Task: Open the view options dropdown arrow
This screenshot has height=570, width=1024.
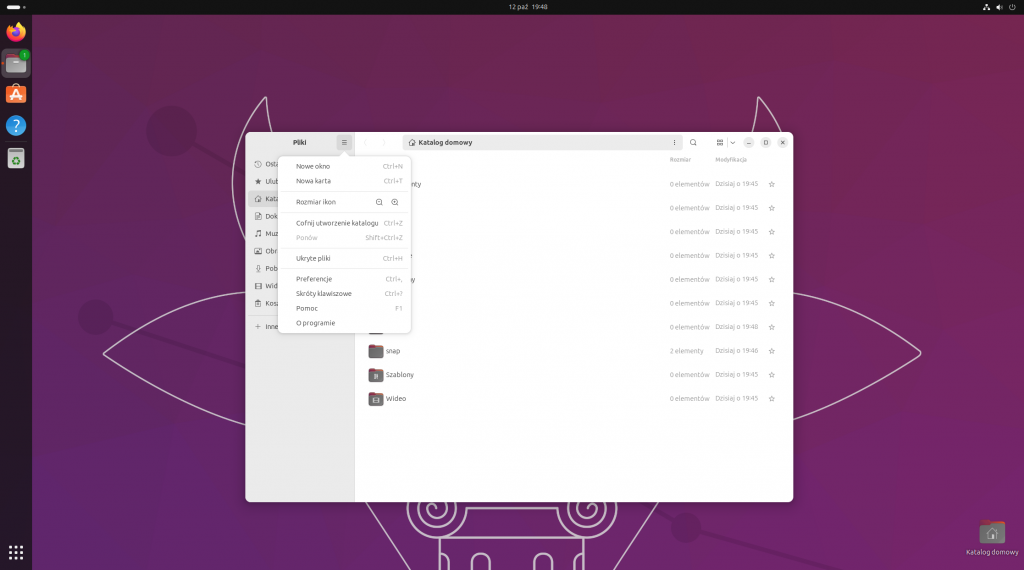Action: (733, 142)
